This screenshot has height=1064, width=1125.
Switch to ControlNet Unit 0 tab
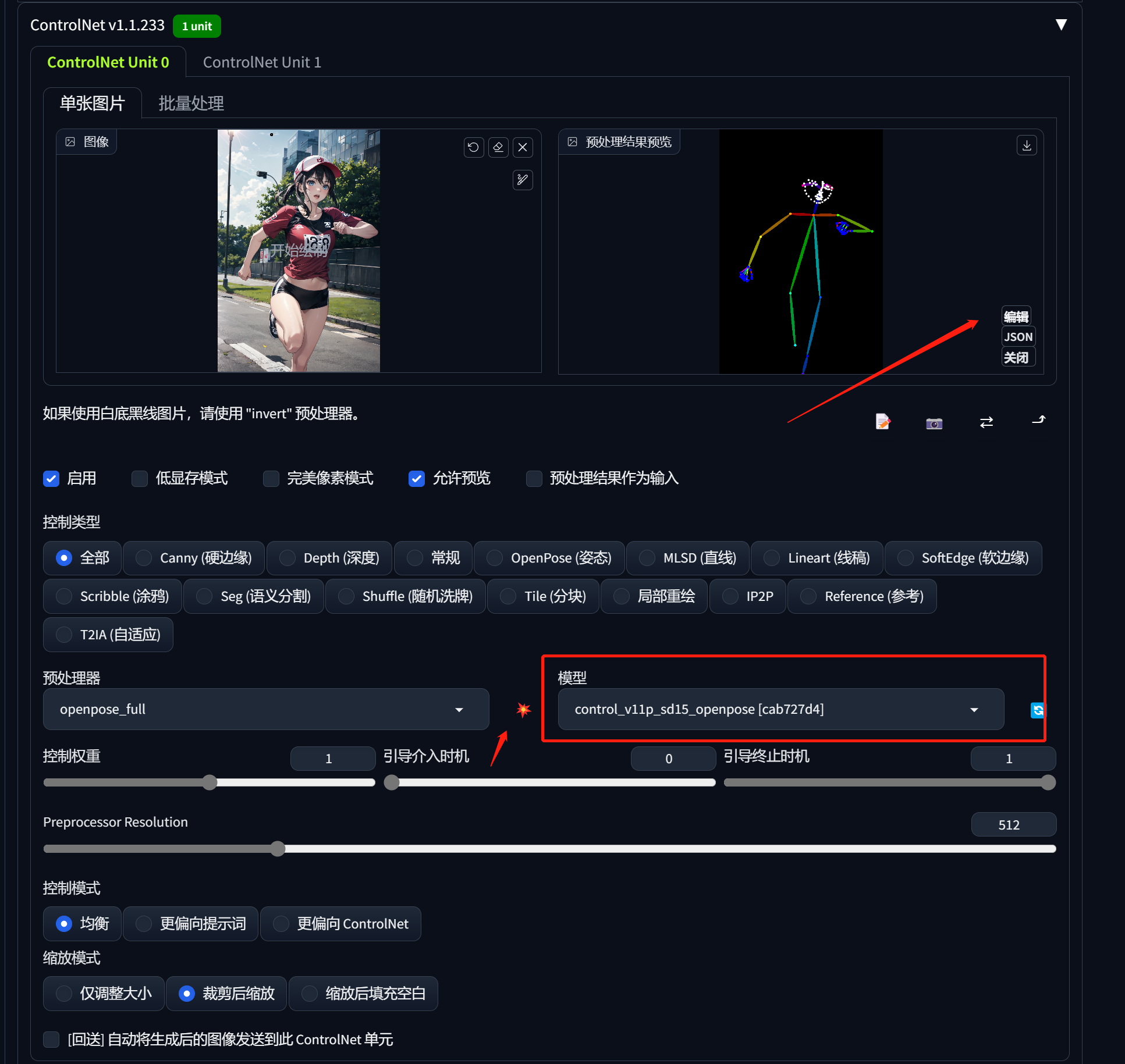coord(108,62)
